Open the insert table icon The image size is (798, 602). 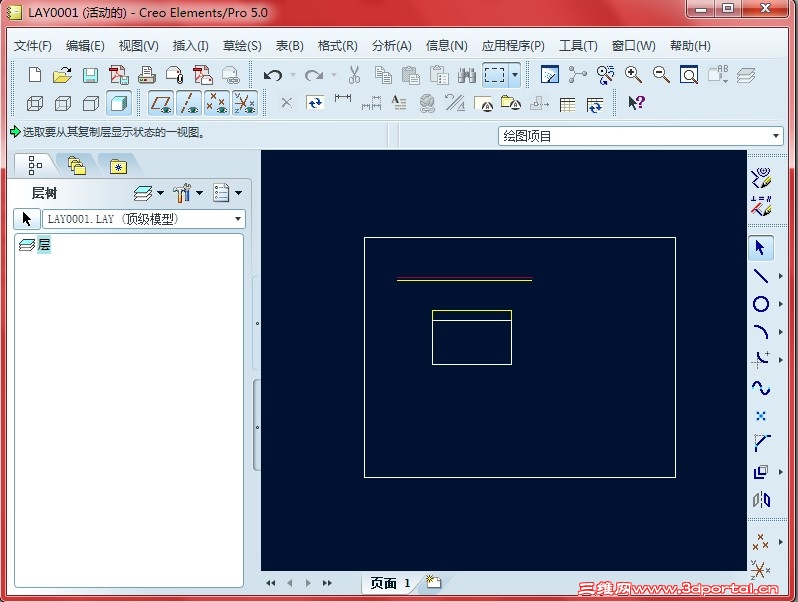tap(567, 104)
